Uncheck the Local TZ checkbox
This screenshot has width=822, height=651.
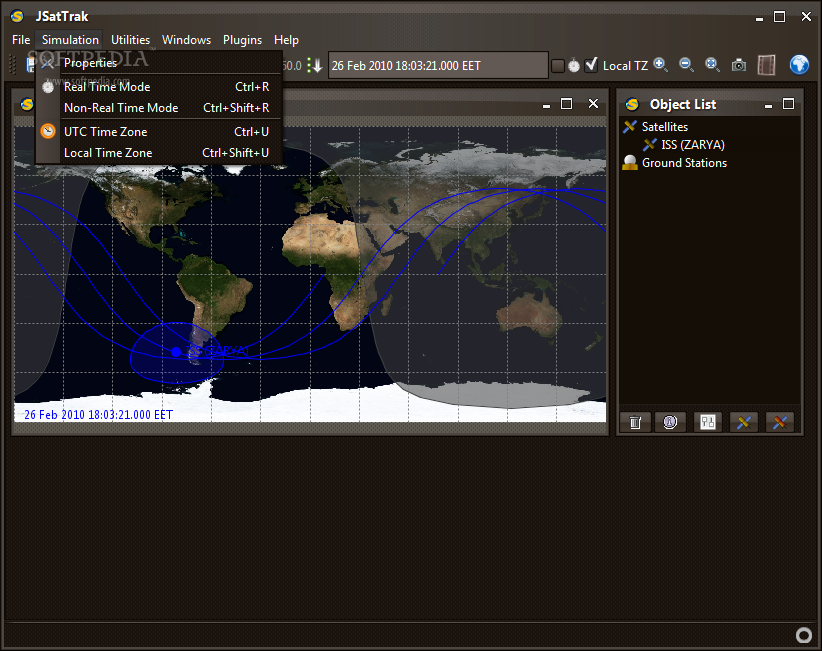click(x=591, y=66)
